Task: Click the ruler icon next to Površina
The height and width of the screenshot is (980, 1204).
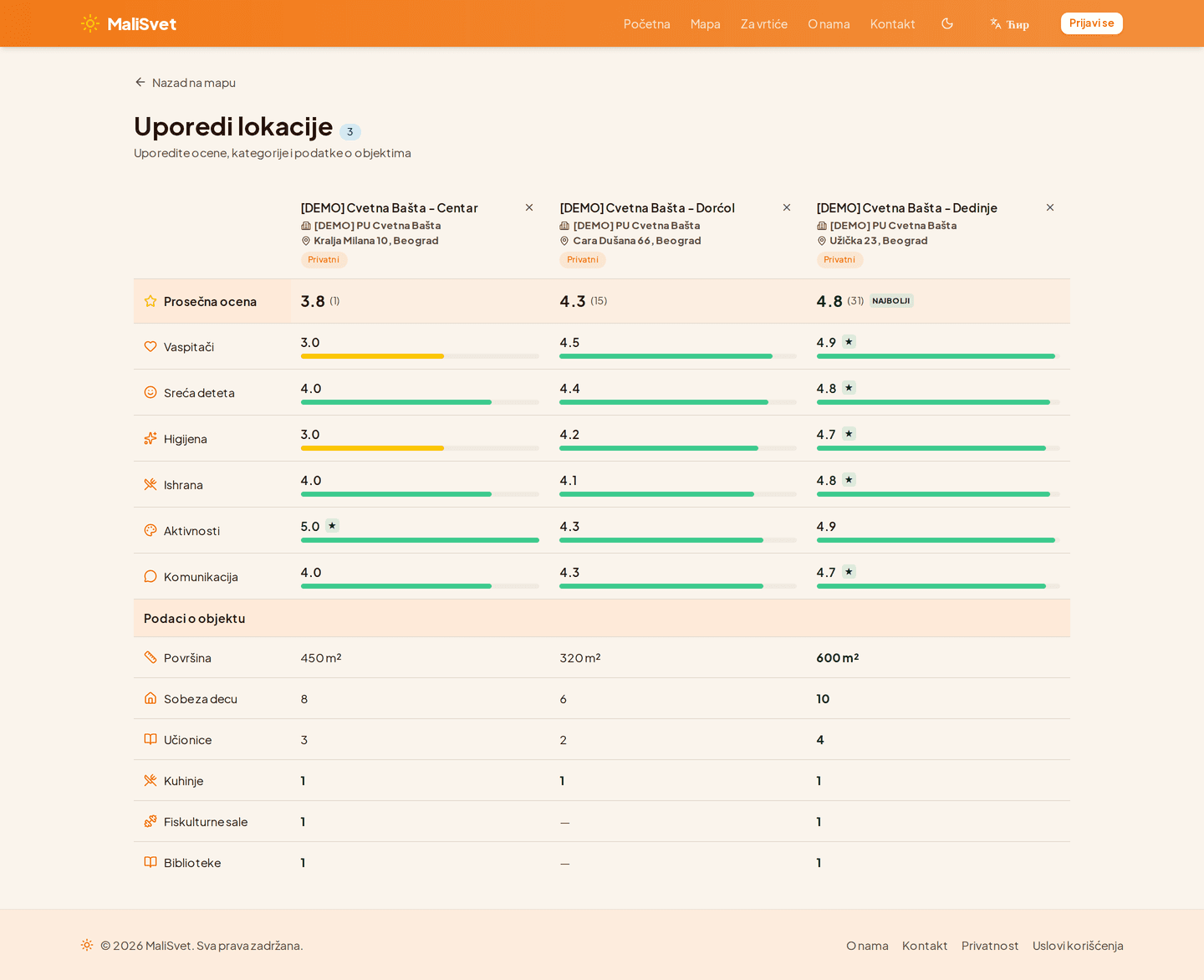Action: (150, 657)
